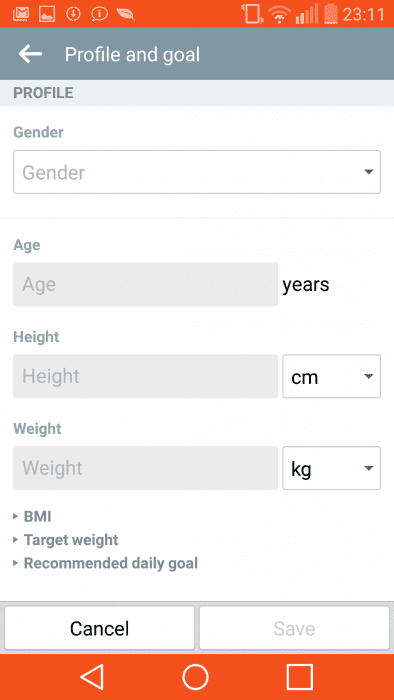Tap the Save button

[x=294, y=628]
